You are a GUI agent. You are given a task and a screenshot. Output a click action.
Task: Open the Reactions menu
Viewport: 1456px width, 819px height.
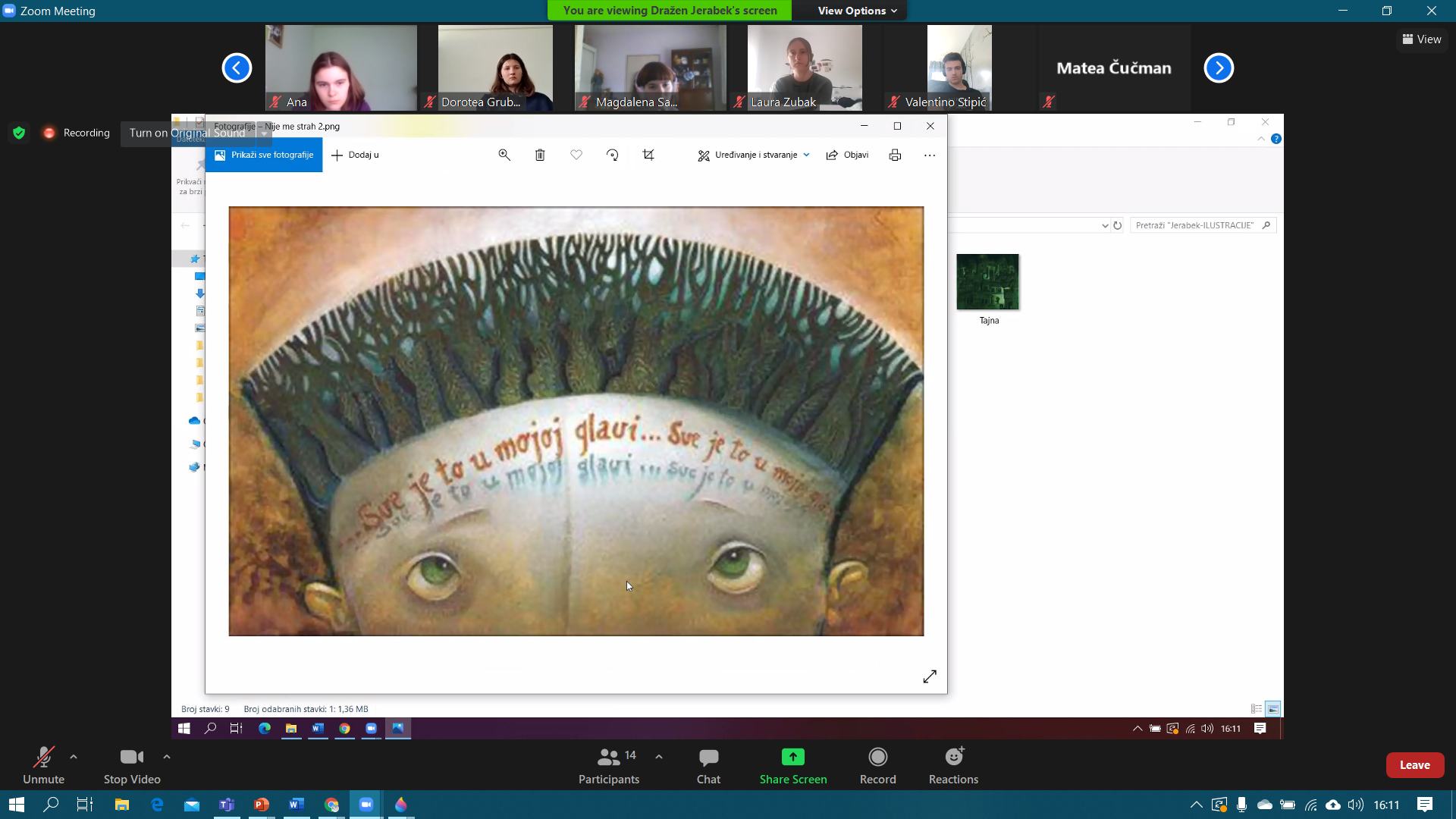point(953,765)
